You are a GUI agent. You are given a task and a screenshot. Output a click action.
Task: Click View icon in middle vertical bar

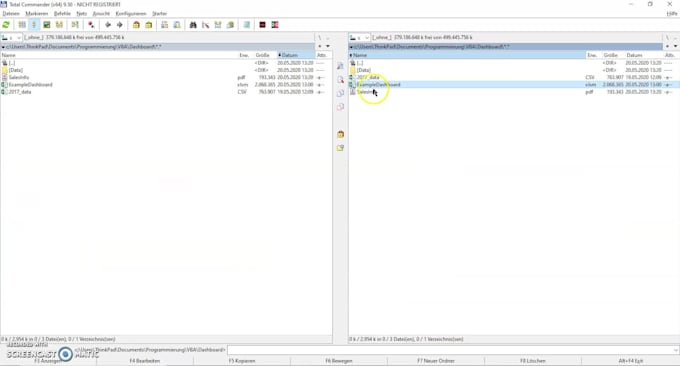[x=340, y=66]
